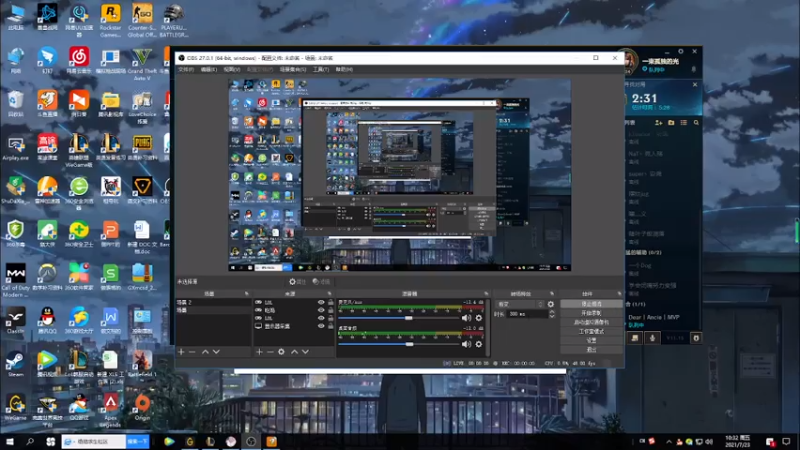The height and width of the screenshot is (450, 800).
Task: Toggle lock of topmost source row
Action: pyautogui.click(x=331, y=303)
